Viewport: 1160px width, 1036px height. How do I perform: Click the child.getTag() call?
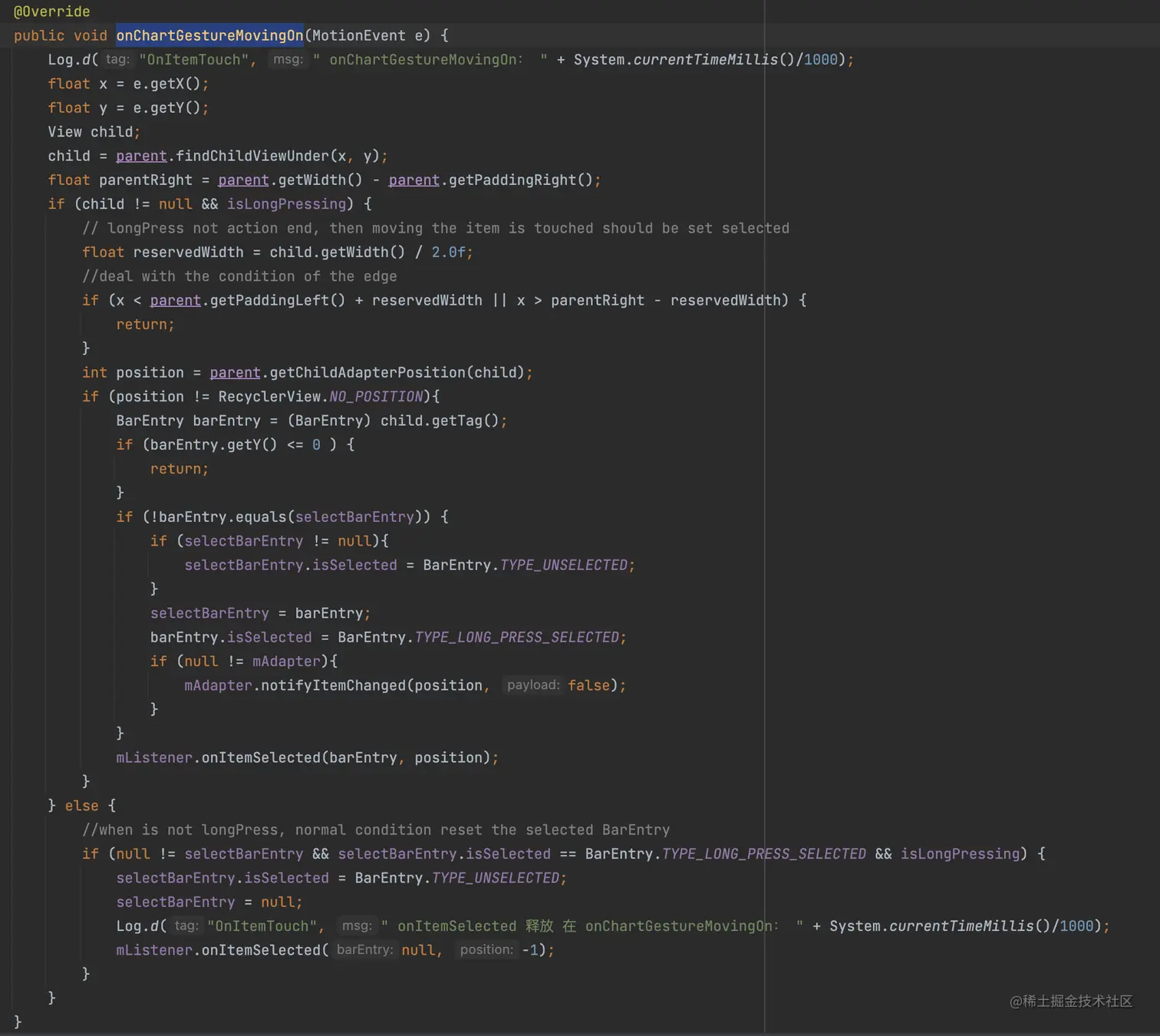pyautogui.click(x=440, y=421)
